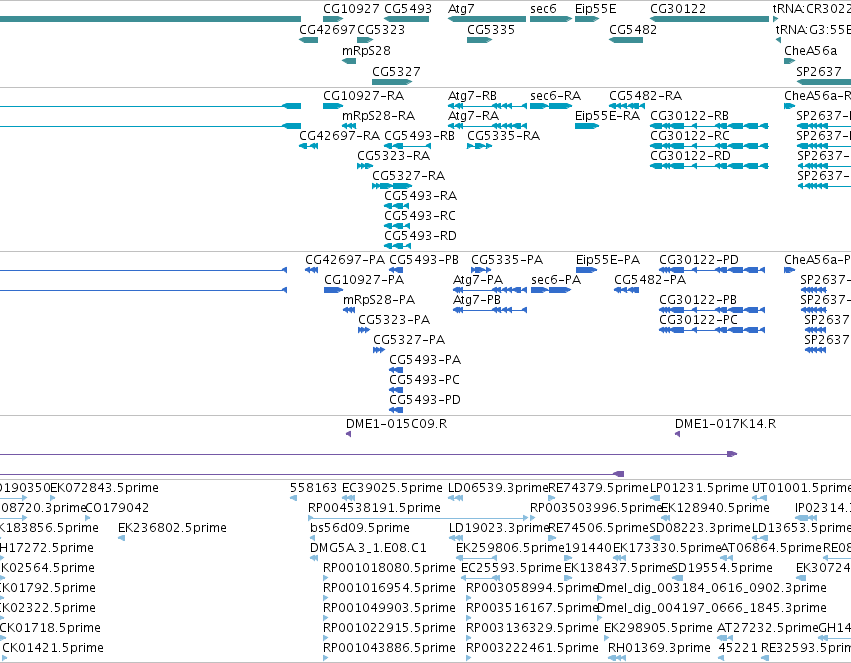
Task: Select the CG5493-PA protein label
Action: [425, 360]
